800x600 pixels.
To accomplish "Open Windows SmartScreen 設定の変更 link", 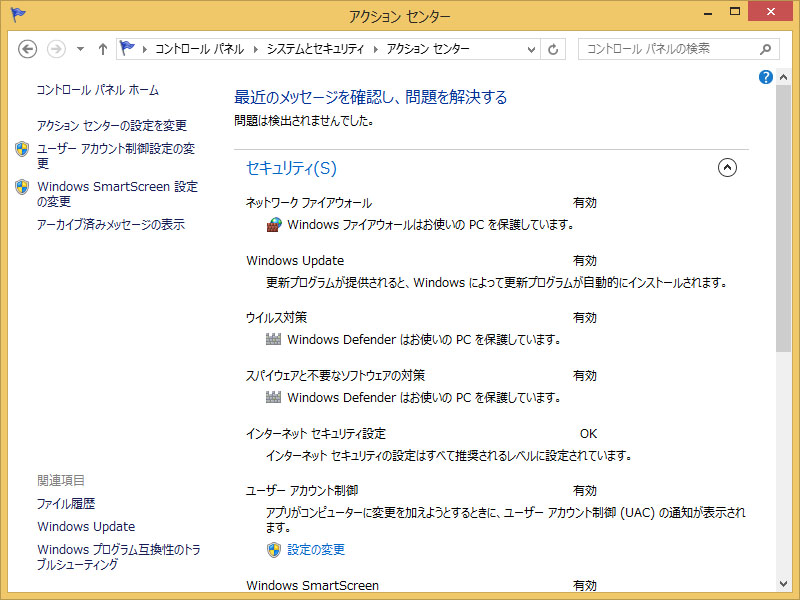I will pos(117,194).
